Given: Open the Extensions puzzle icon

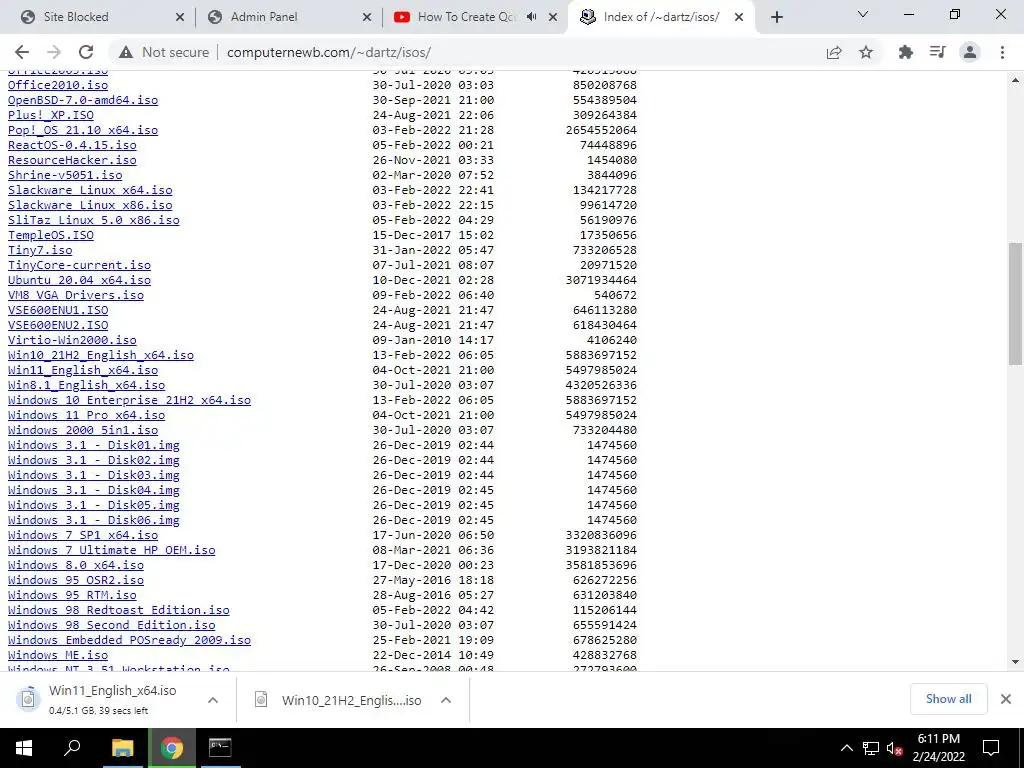Looking at the screenshot, I should click(906, 52).
